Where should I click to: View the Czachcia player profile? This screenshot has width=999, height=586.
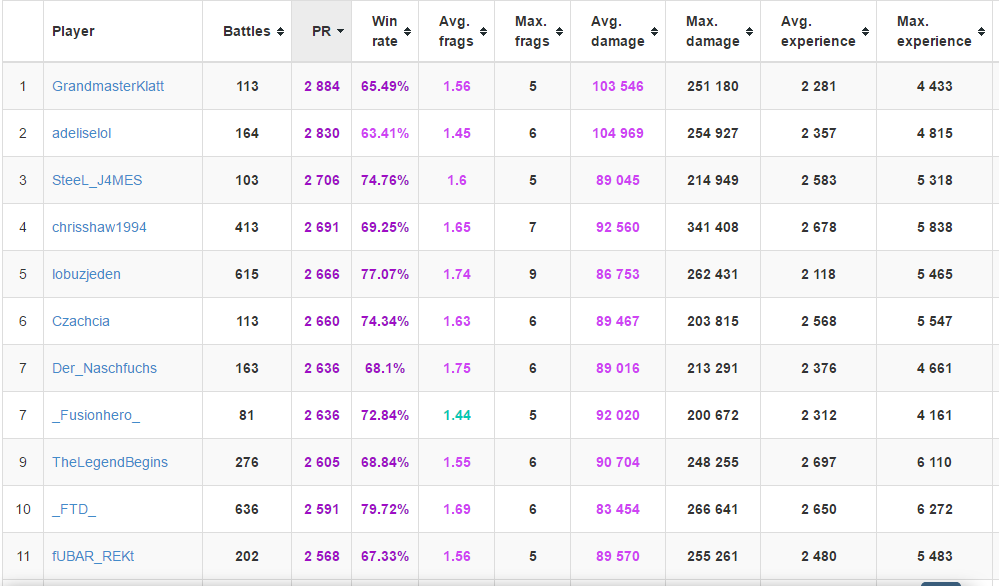coord(81,321)
